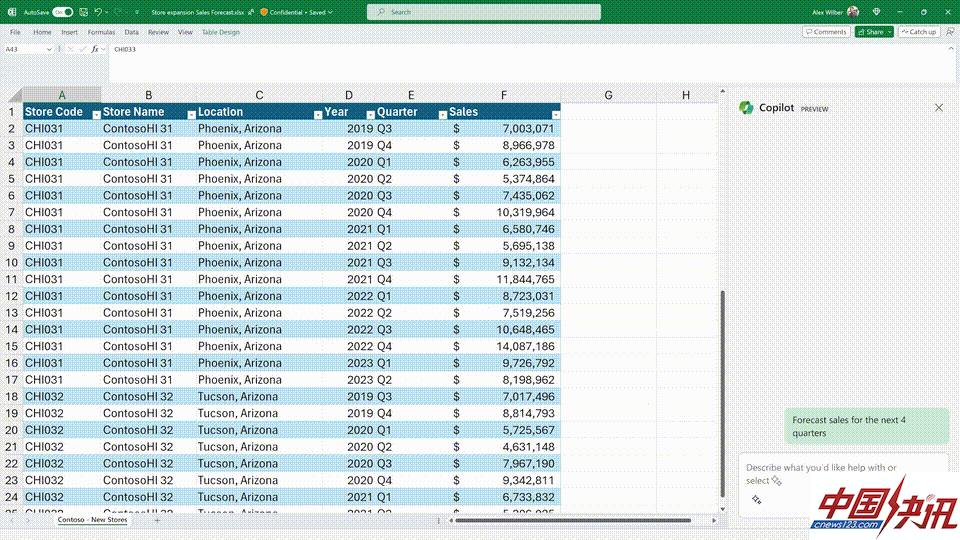Open Customize Quick Access Toolbar dropdown
960x540 pixels.
tap(137, 12)
